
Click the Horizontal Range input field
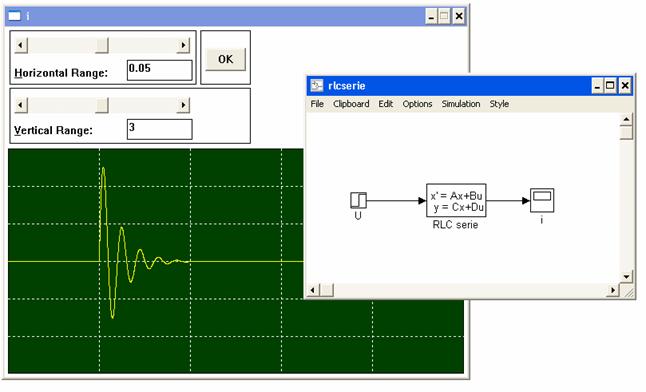click(159, 70)
